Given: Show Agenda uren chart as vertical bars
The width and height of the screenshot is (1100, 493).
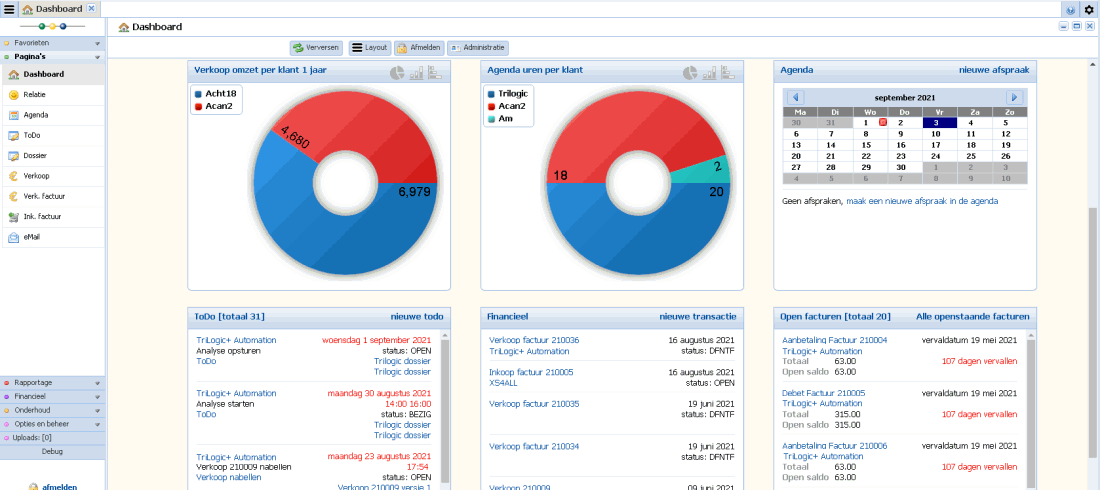Looking at the screenshot, I should pyautogui.click(x=710, y=73).
